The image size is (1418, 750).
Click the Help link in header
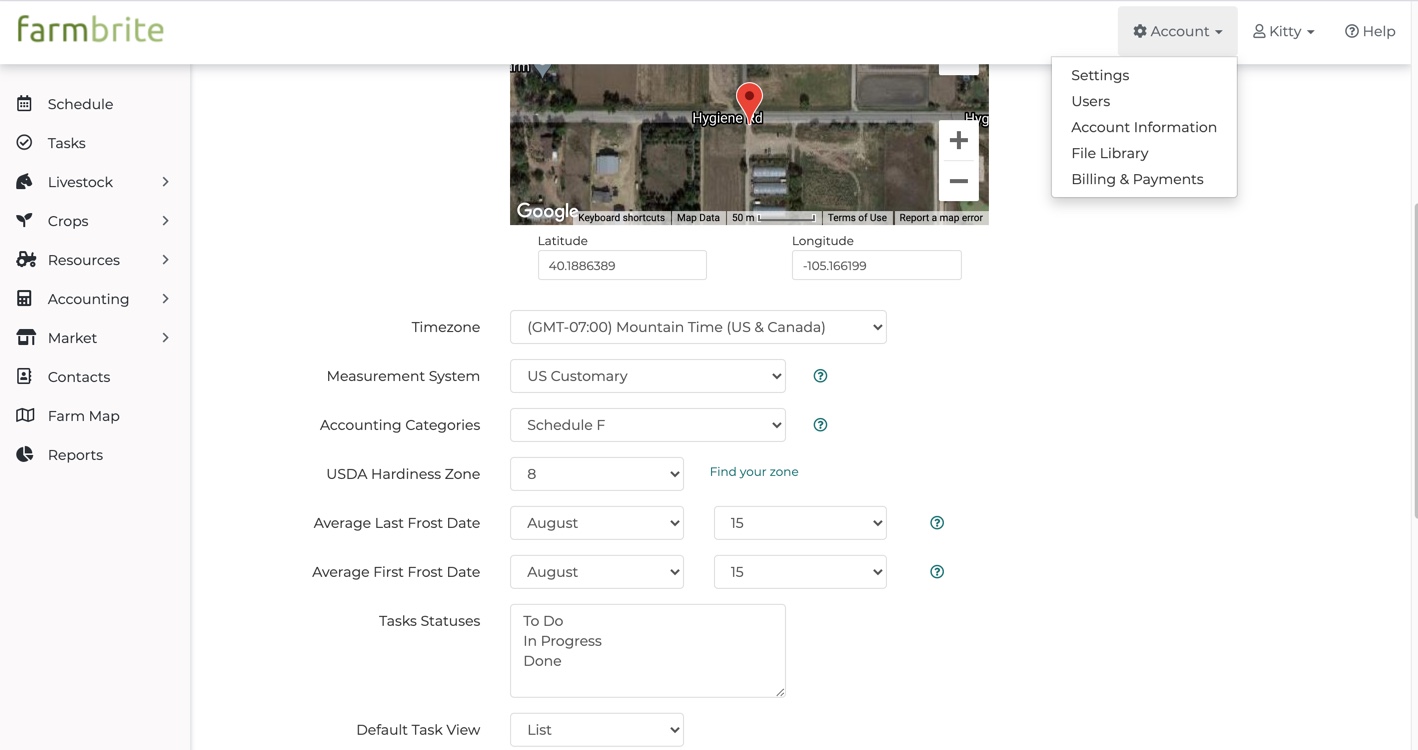tap(1369, 32)
